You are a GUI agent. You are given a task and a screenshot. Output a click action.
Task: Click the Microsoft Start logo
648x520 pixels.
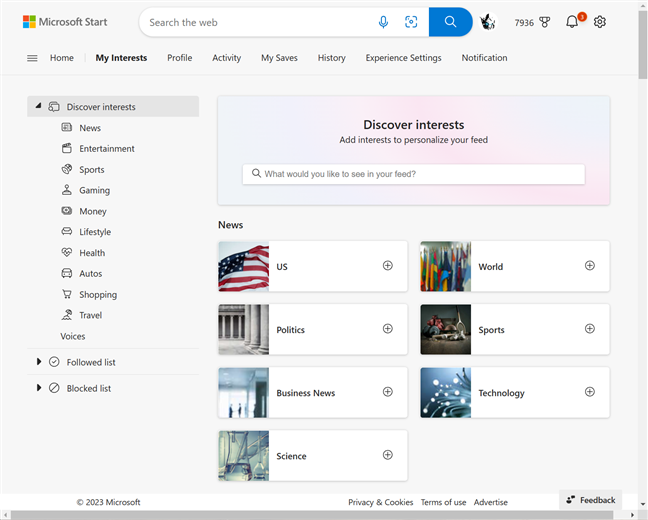pyautogui.click(x=65, y=22)
